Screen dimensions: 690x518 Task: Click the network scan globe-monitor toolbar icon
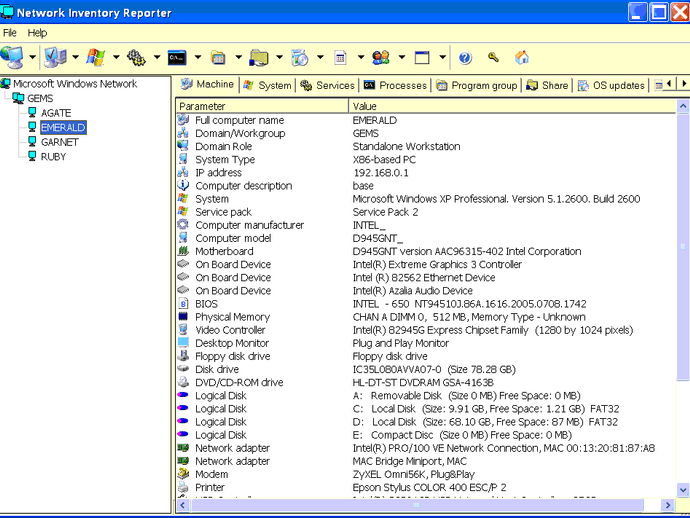[12, 57]
